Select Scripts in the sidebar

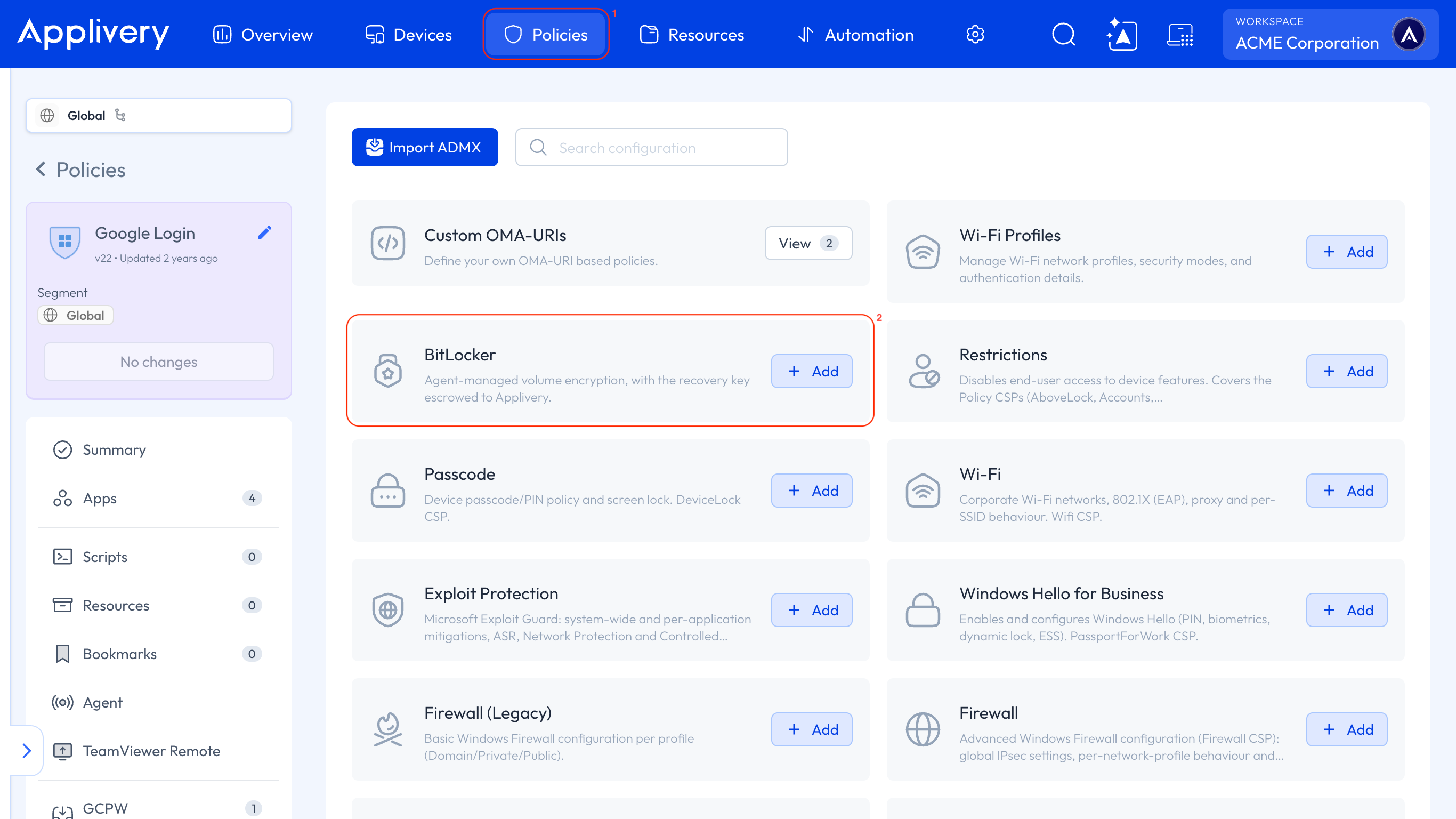tap(159, 557)
